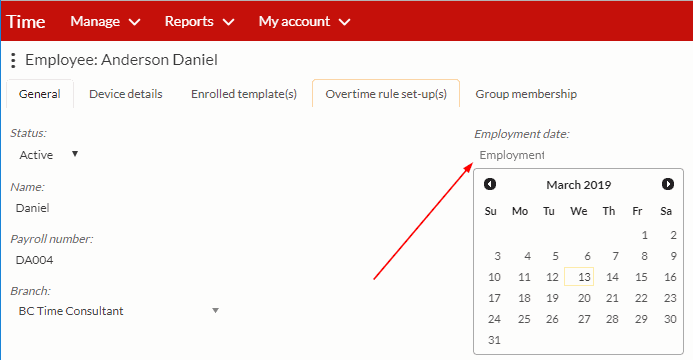Image resolution: width=693 pixels, height=360 pixels.
Task: Open the Group membership tab
Action: (x=526, y=94)
